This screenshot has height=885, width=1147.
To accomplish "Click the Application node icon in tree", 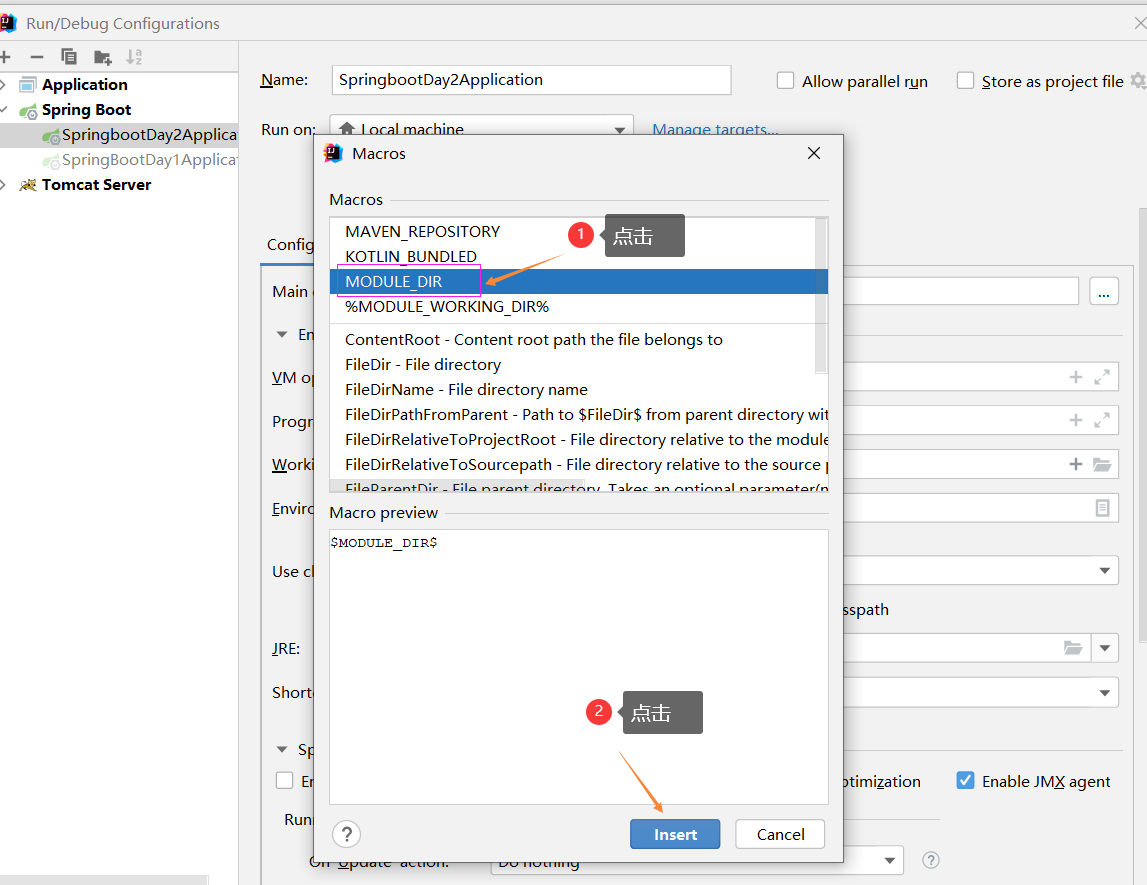I will (27, 85).
